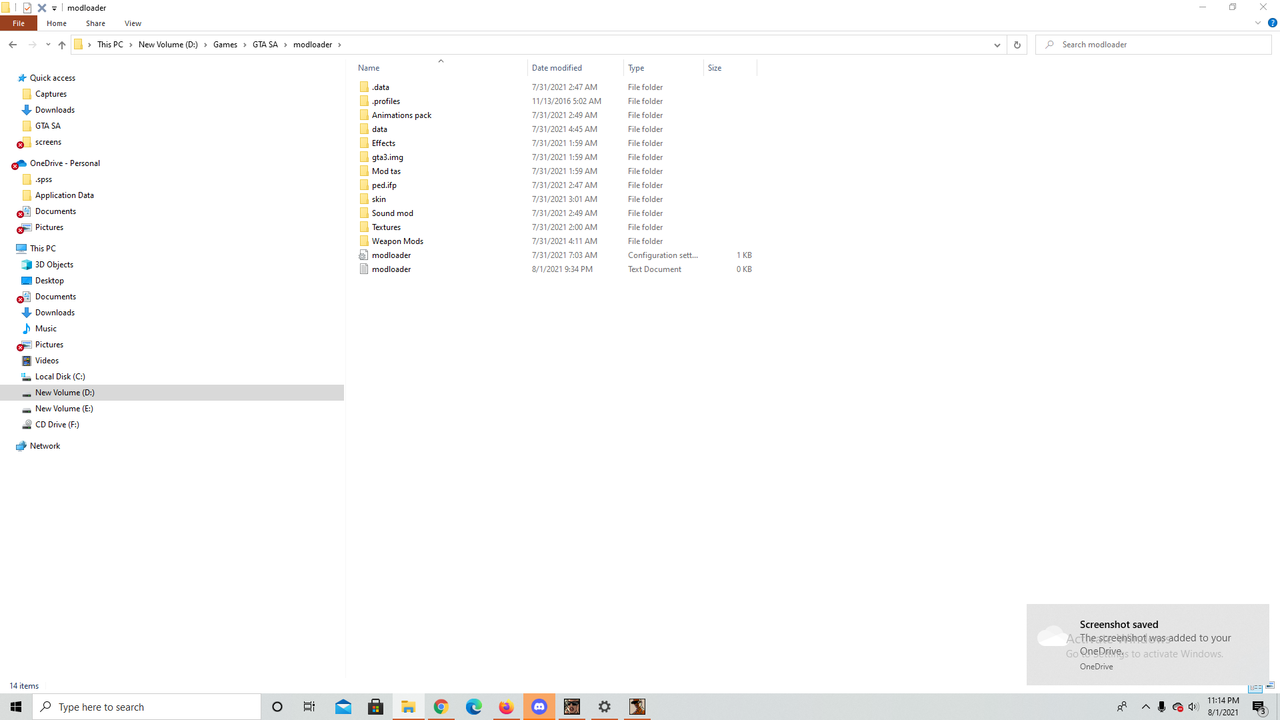Click the Up one level arrow

[62, 45]
